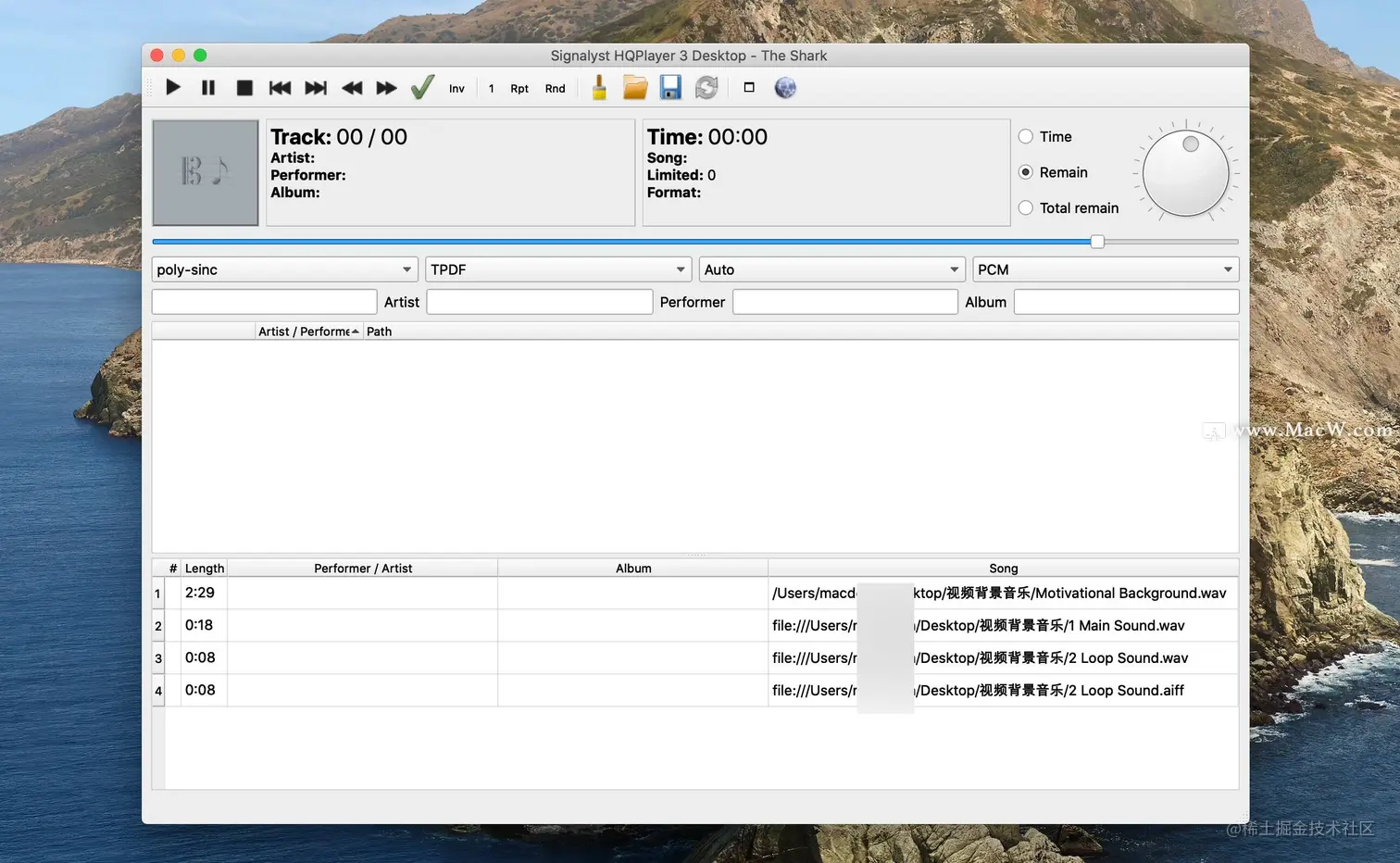Click the Album playlist column header
This screenshot has height=863, width=1400.
[x=633, y=569]
